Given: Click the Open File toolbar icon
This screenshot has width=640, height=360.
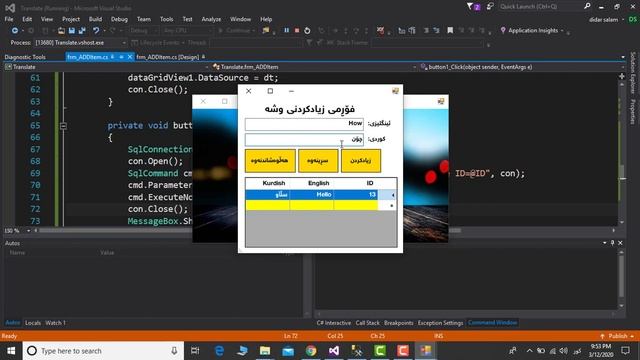Looking at the screenshot, I should coord(61,31).
